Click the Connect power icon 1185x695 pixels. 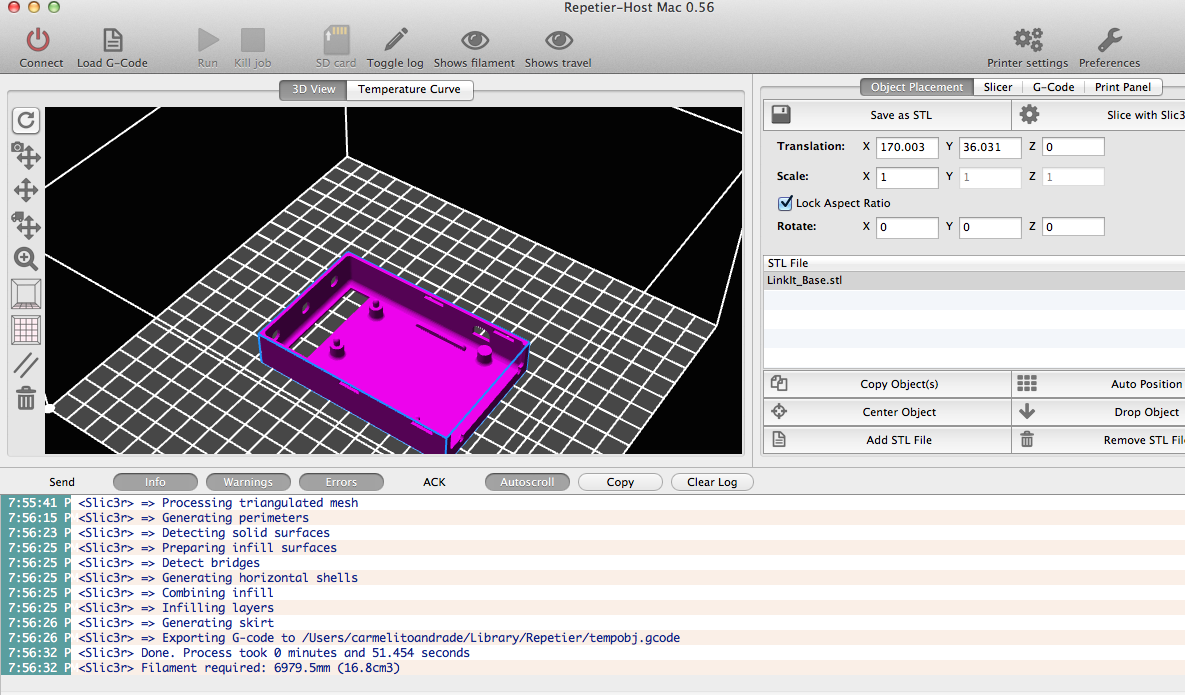pyautogui.click(x=38, y=40)
